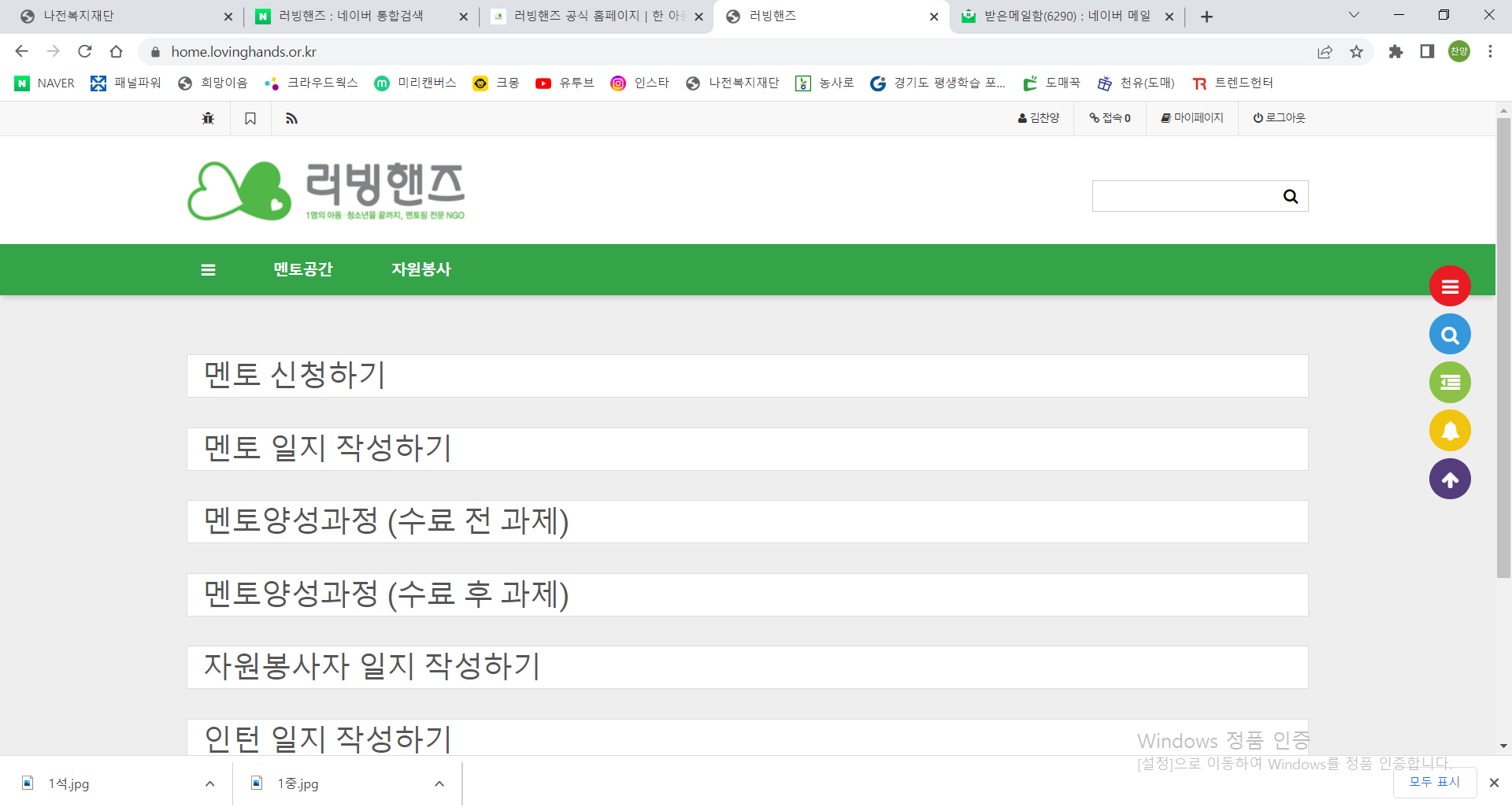Click the 모두 표시 downloads button
1512x811 pixels.
point(1434,782)
